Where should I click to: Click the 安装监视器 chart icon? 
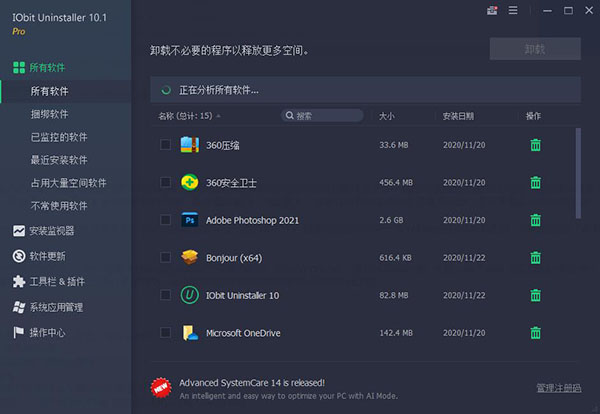pyautogui.click(x=19, y=231)
